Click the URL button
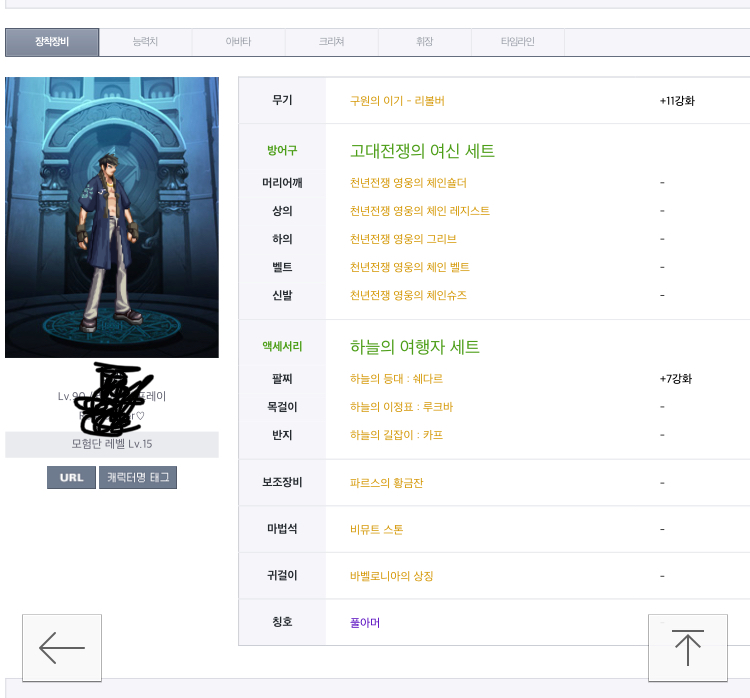This screenshot has height=698, width=750. [71, 478]
